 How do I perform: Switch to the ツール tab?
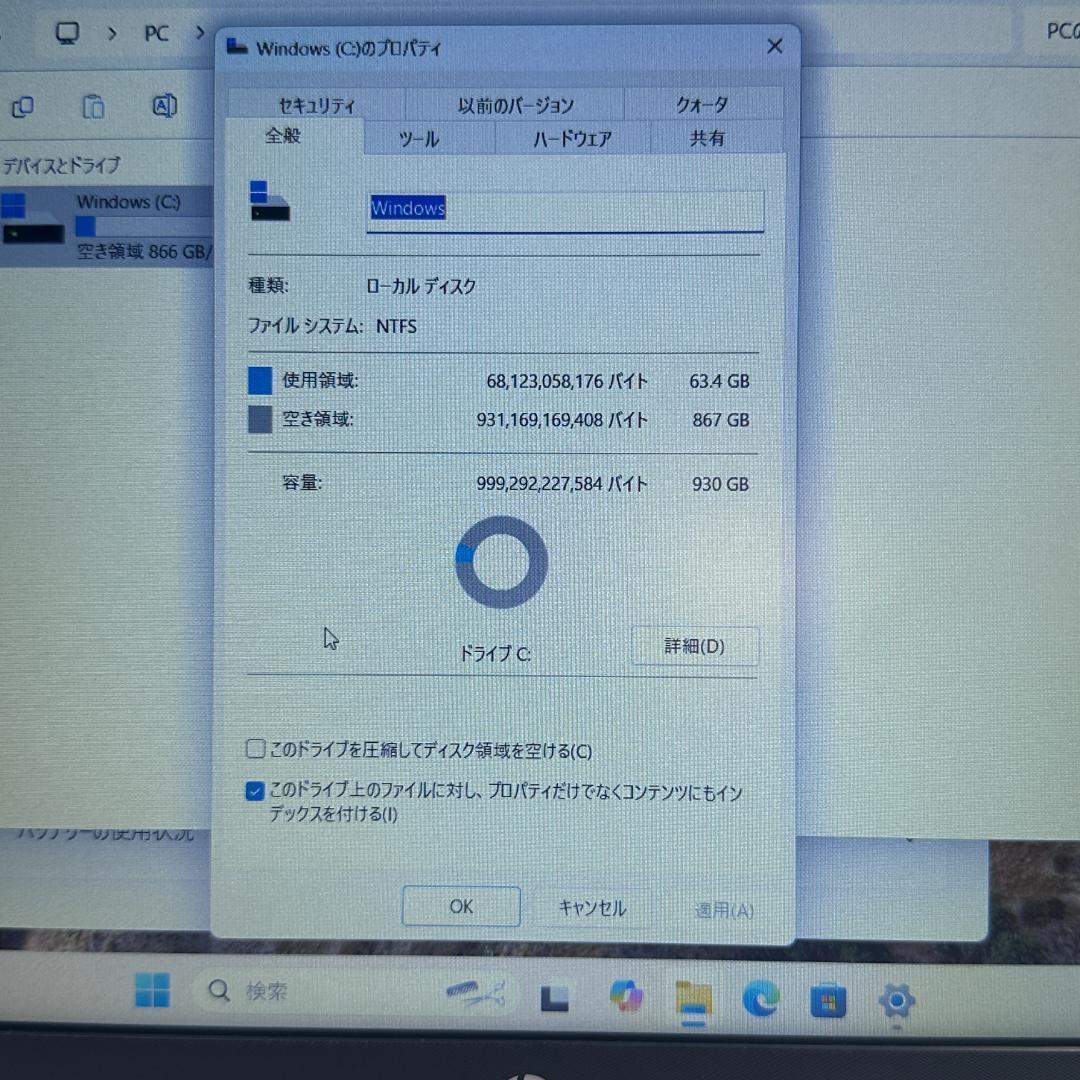(417, 140)
